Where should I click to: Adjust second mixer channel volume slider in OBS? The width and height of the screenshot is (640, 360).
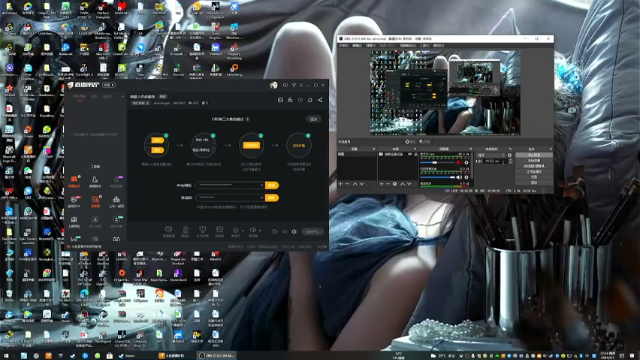pyautogui.click(x=438, y=177)
